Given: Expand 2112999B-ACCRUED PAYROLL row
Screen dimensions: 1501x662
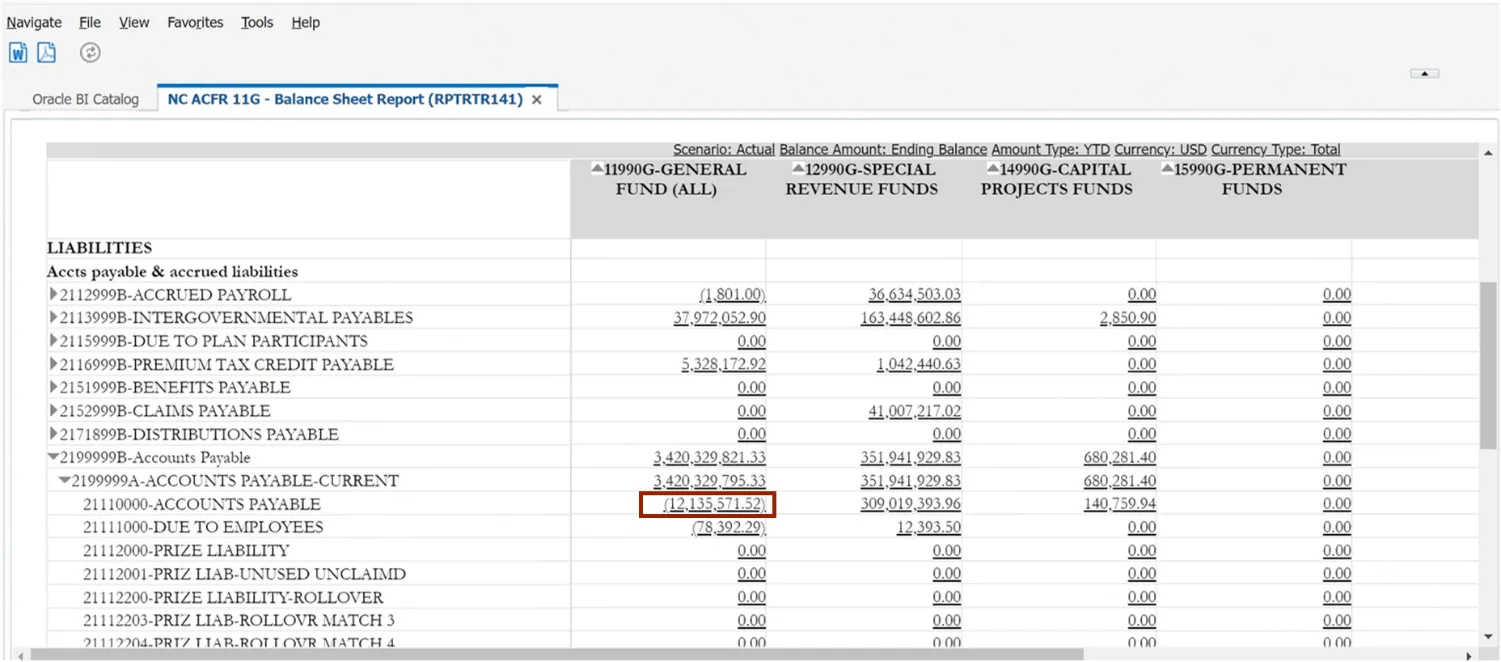Looking at the screenshot, I should point(53,295).
